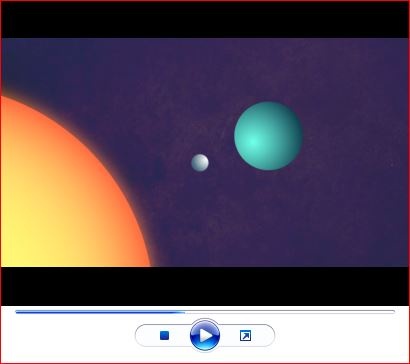Click the dark shadow spot left of moon

pos(158,170)
